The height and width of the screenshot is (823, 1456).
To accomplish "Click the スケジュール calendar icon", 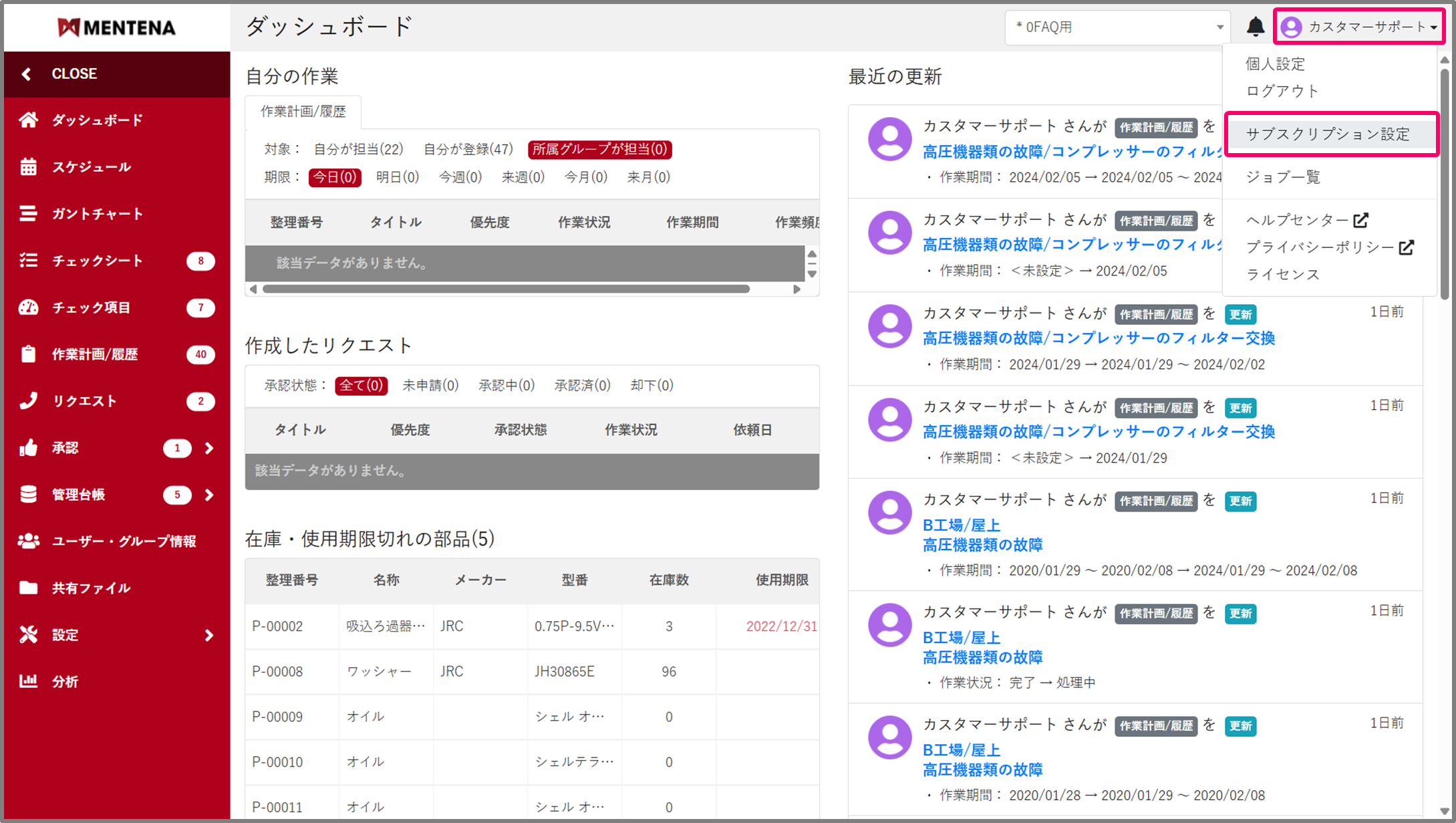I will pyautogui.click(x=28, y=167).
